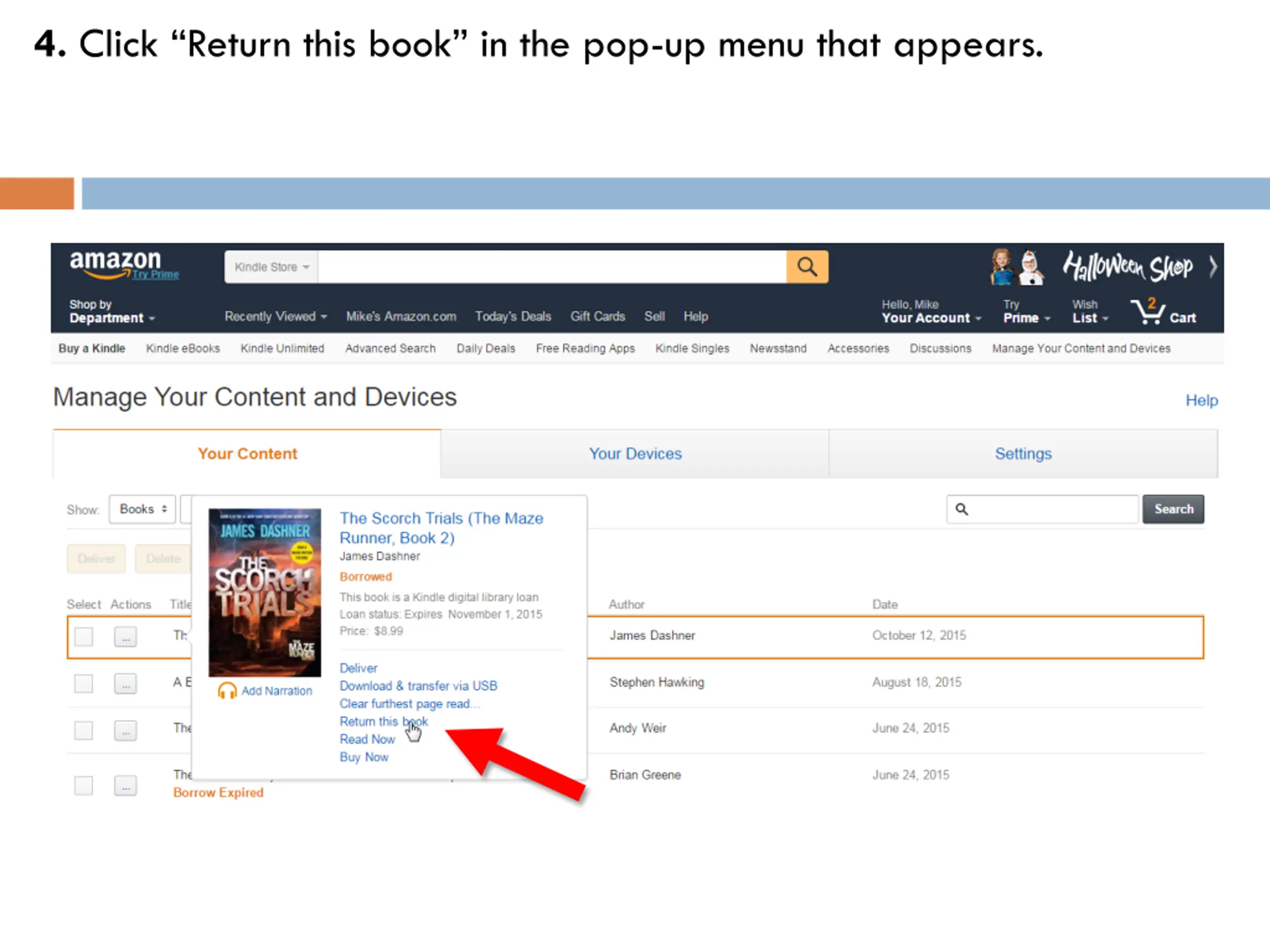Open actions button for Stephen Hawking row
Screen dimensions: 1270x952
[x=125, y=683]
